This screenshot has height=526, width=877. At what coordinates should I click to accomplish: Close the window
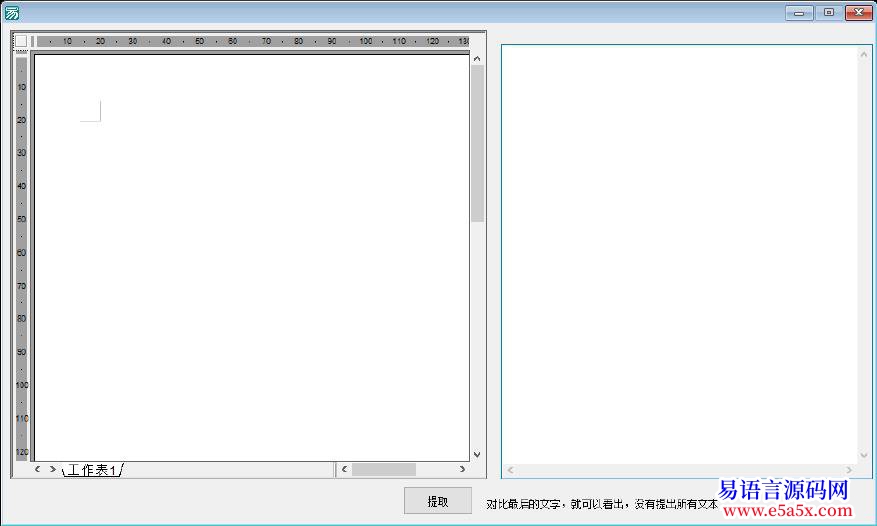(x=859, y=12)
